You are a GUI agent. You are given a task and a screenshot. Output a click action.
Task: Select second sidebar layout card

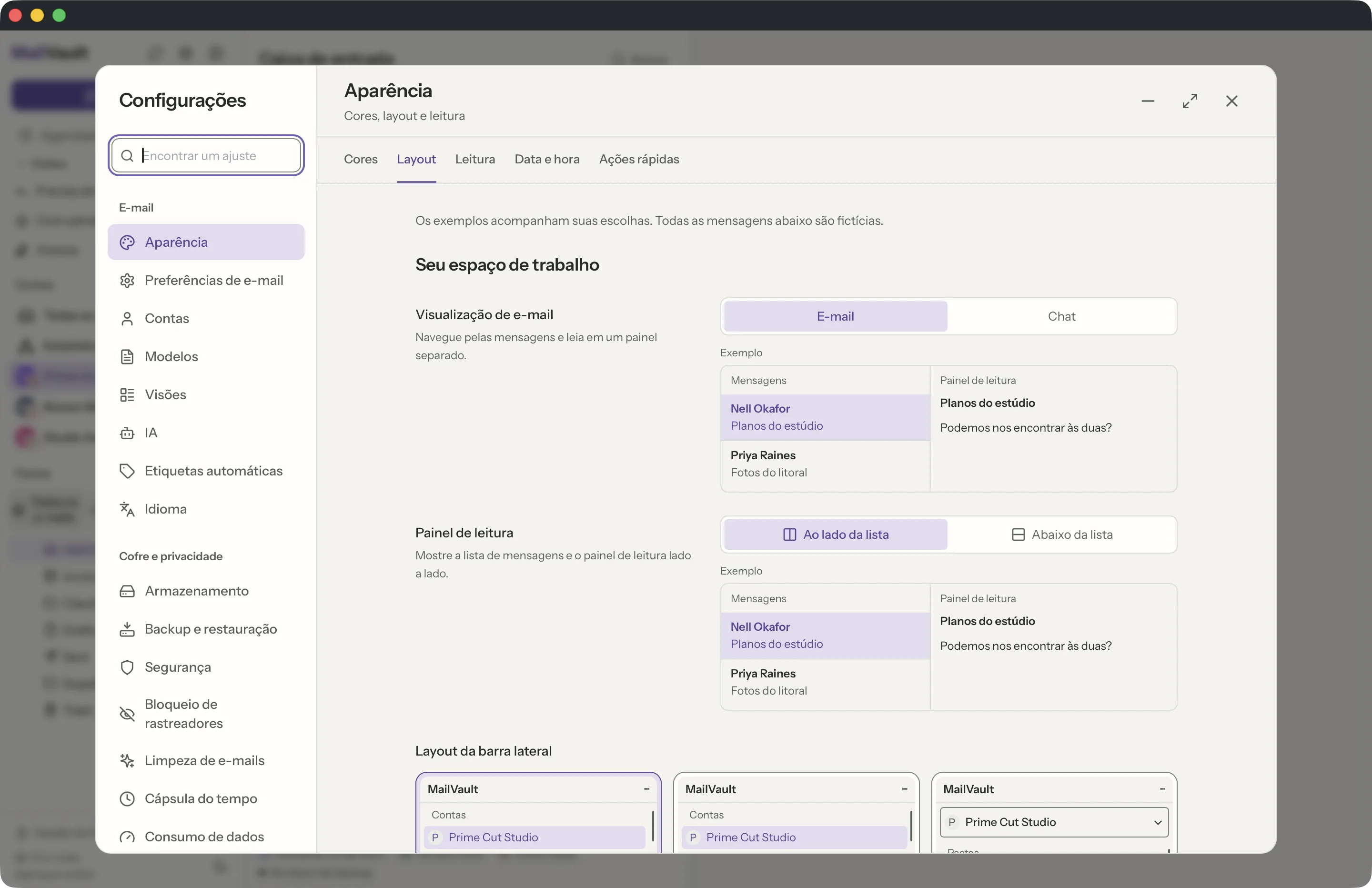(796, 812)
